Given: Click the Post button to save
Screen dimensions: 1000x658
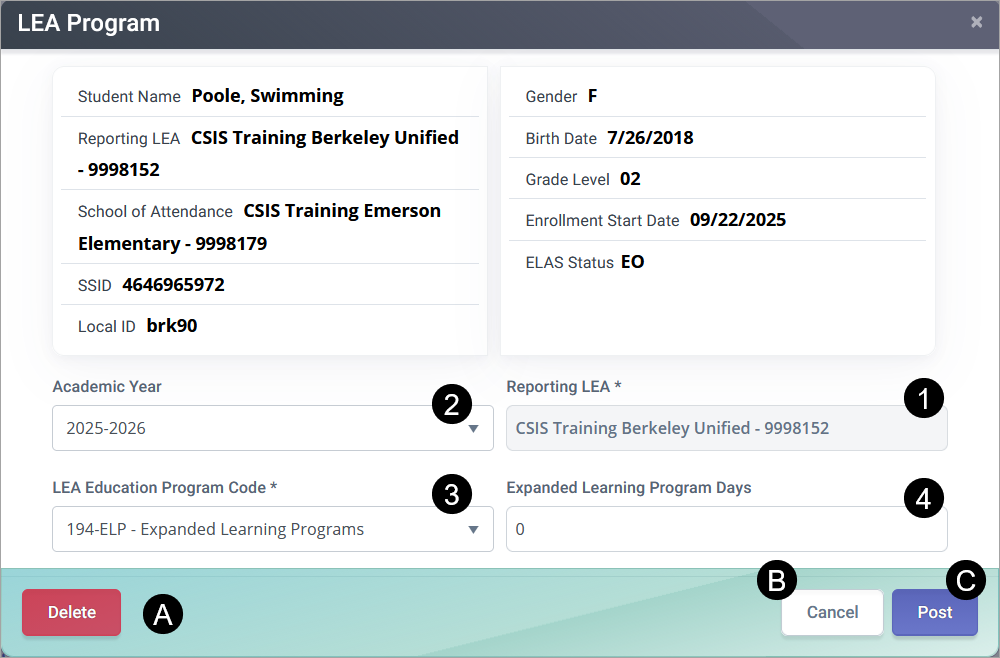Looking at the screenshot, I should [x=934, y=612].
